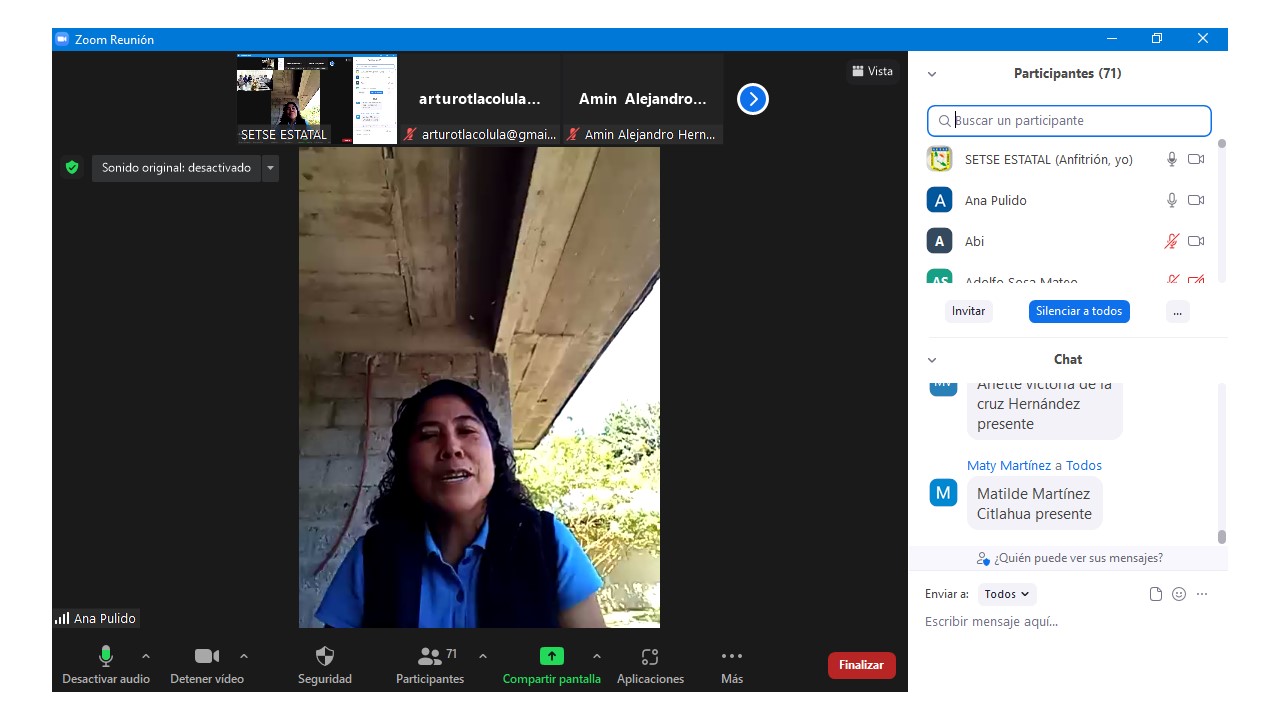Open ¿Quién puede ver sus mensajes? info
This screenshot has width=1280, height=720.
coord(1069,558)
